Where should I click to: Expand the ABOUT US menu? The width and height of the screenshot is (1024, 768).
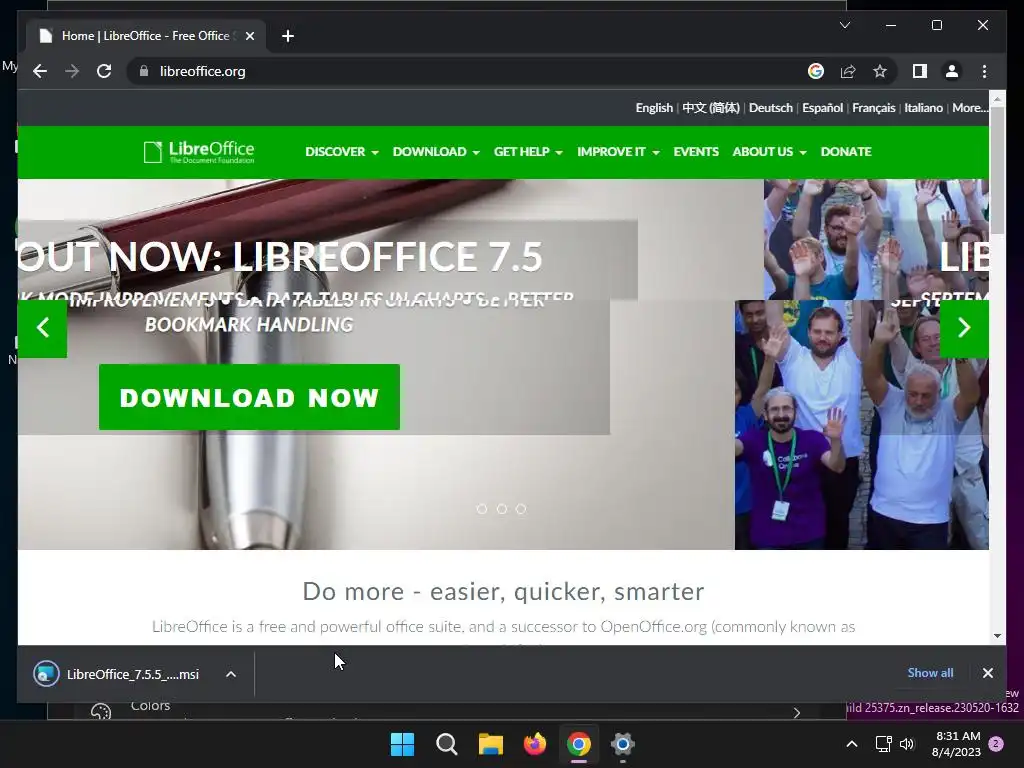[769, 152]
